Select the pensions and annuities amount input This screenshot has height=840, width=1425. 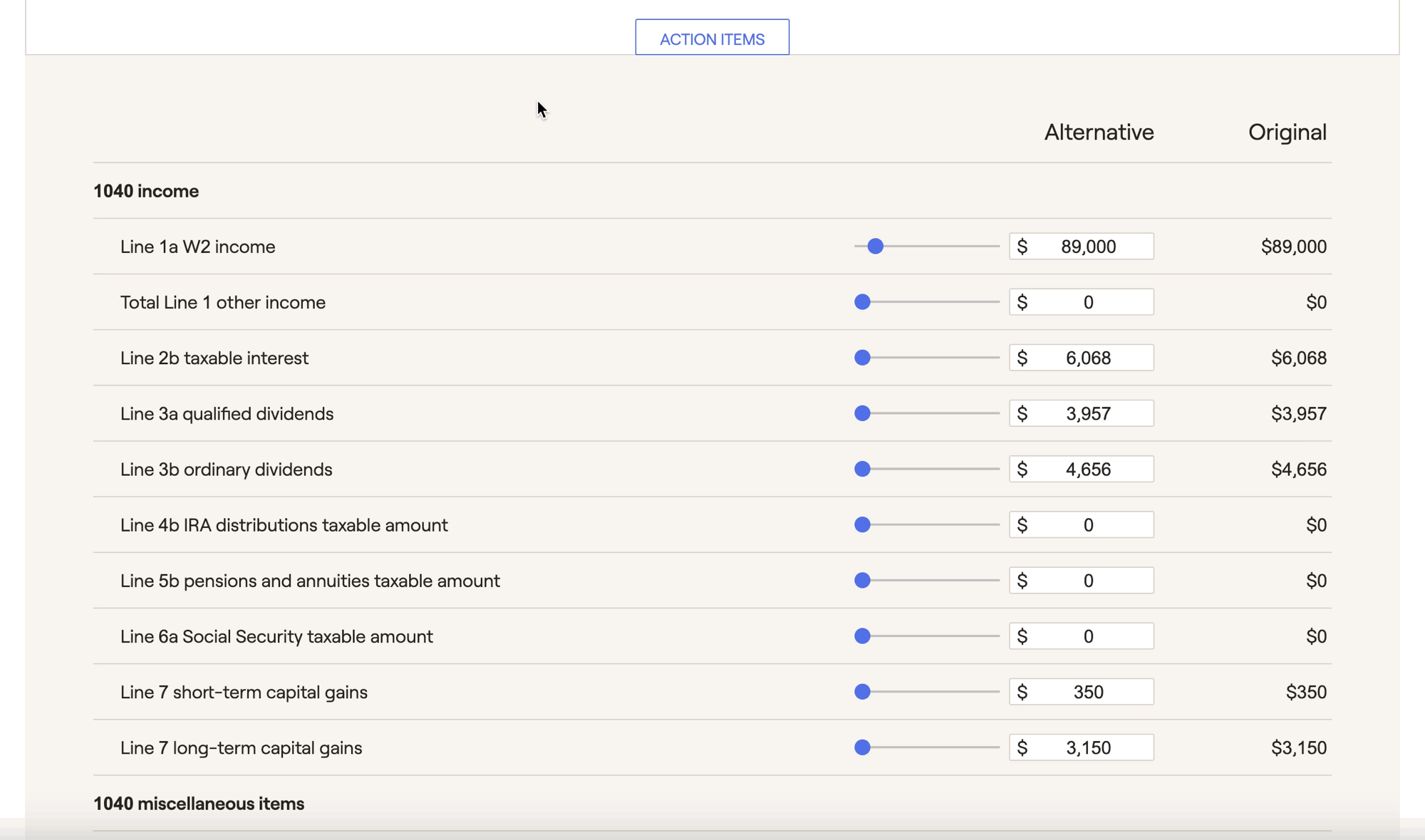(1082, 581)
